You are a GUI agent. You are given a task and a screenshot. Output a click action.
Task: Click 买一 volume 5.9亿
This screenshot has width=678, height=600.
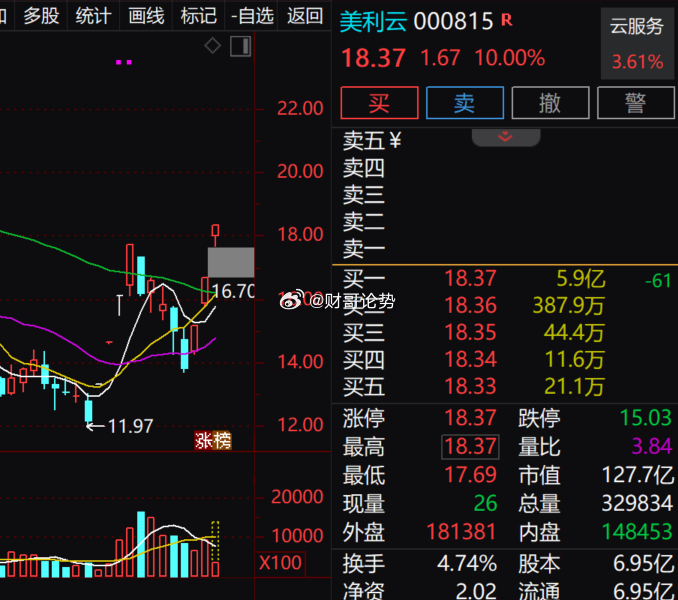click(580, 279)
